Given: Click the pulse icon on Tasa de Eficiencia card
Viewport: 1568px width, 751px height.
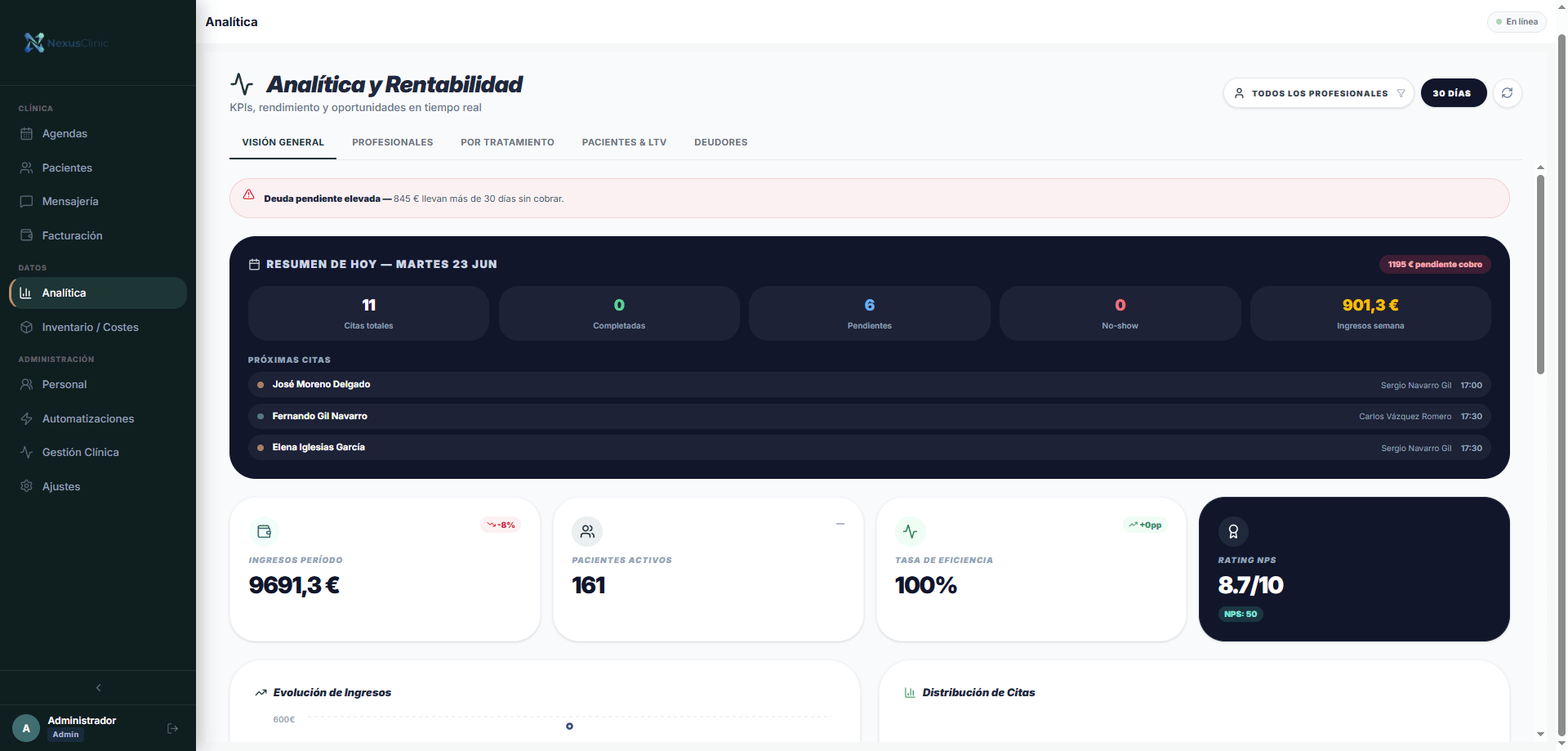Looking at the screenshot, I should 911,531.
